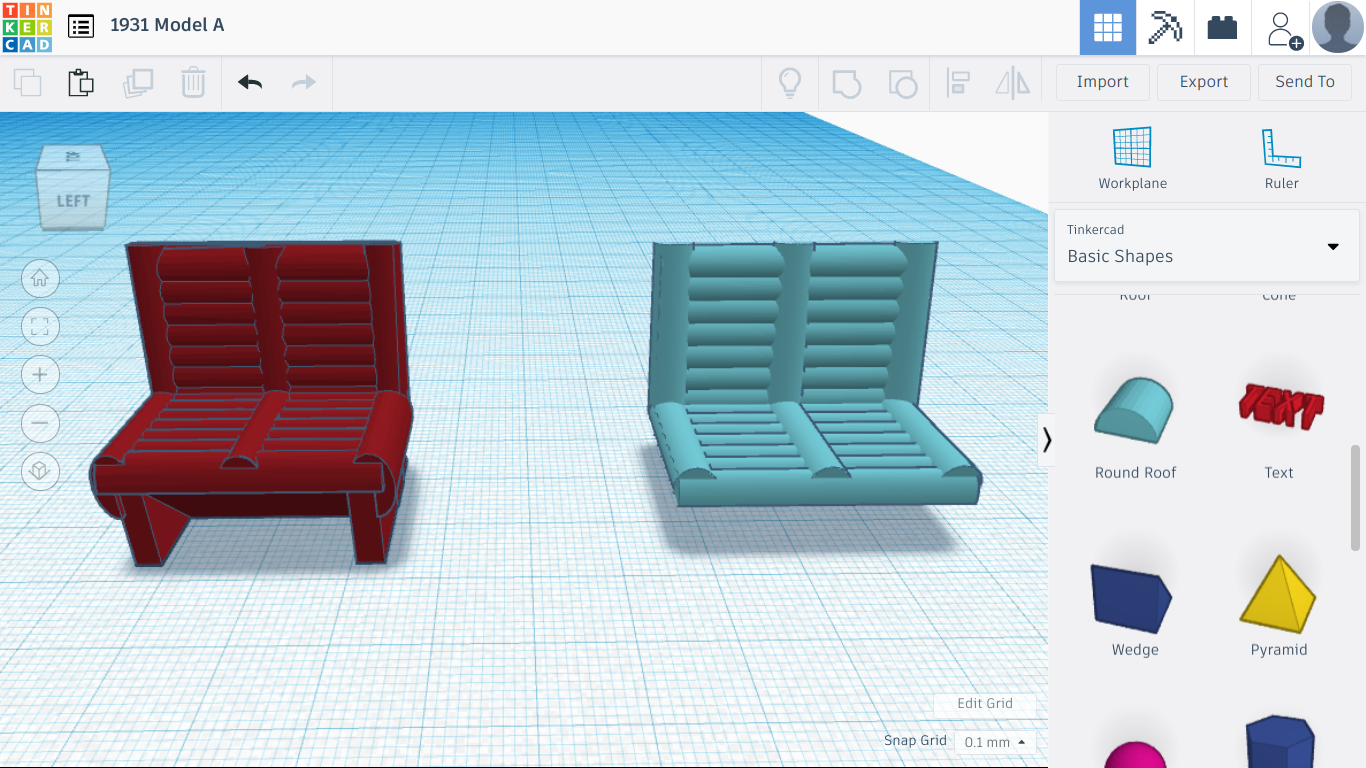The image size is (1366, 768).
Task: Click the Import button
Action: 1103,82
